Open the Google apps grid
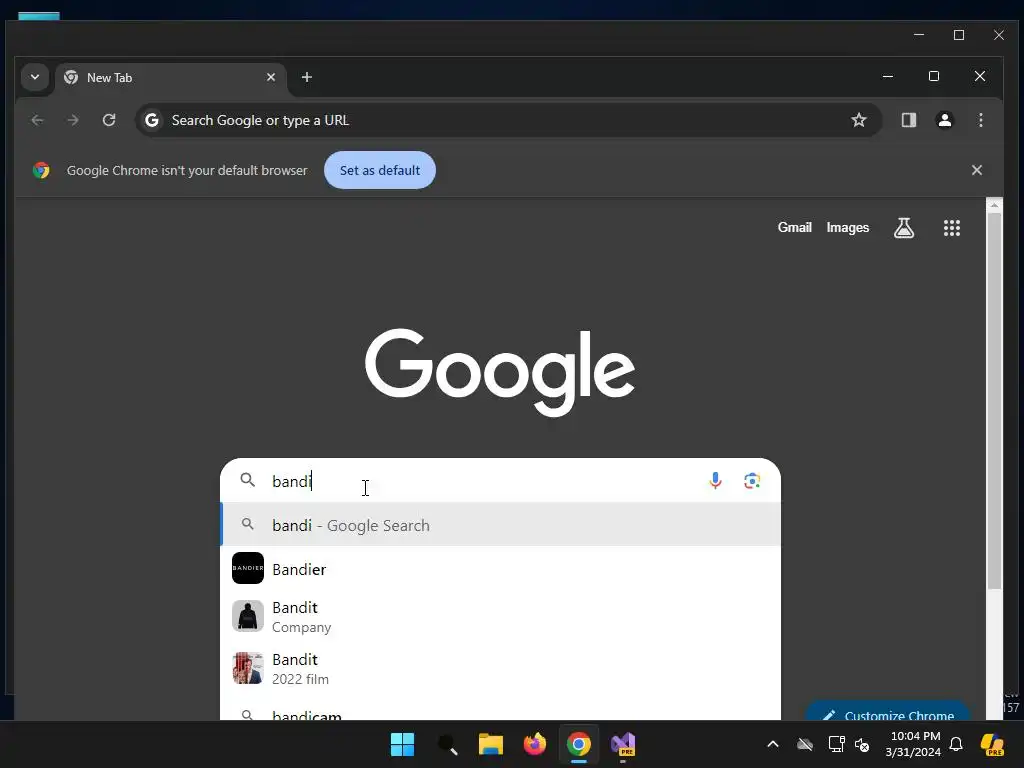Image resolution: width=1024 pixels, height=768 pixels. (952, 228)
